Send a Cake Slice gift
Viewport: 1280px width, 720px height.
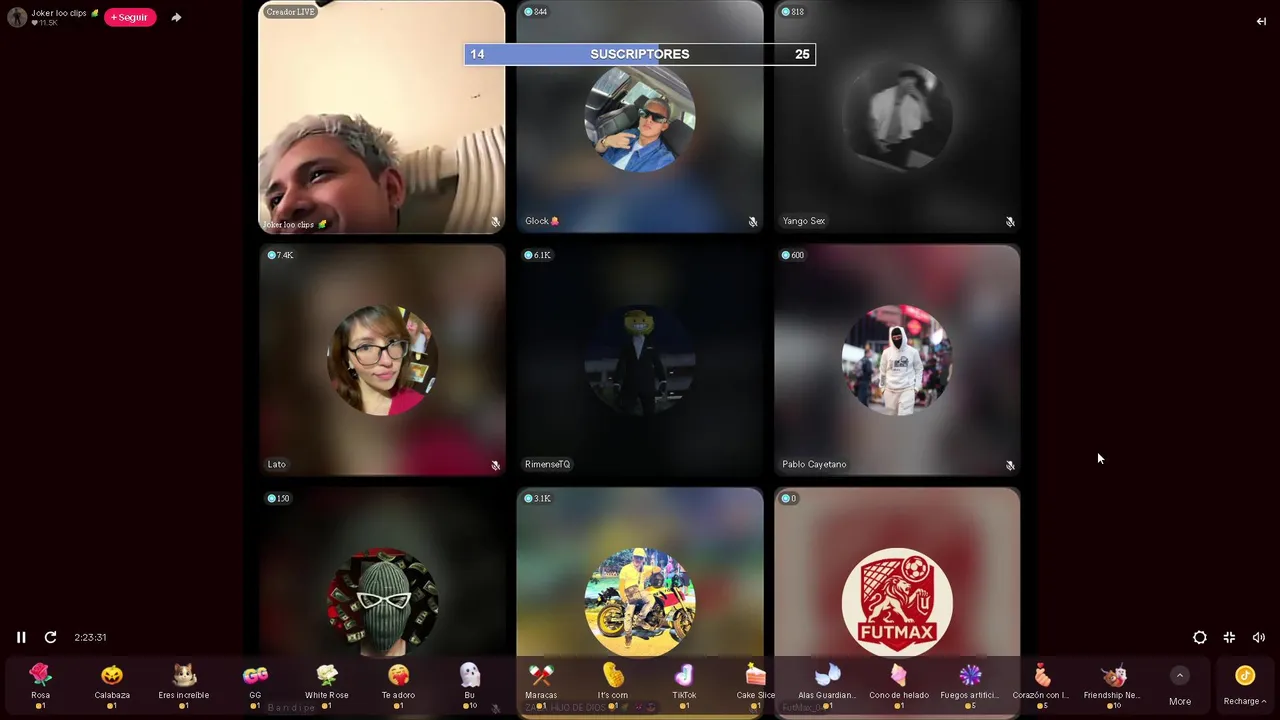pos(756,685)
